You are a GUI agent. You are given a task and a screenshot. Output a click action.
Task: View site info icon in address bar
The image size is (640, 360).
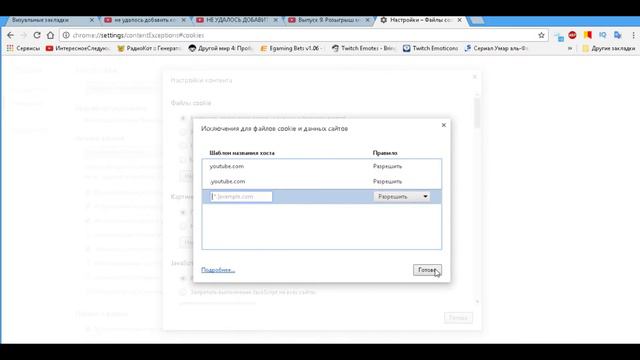pos(66,36)
